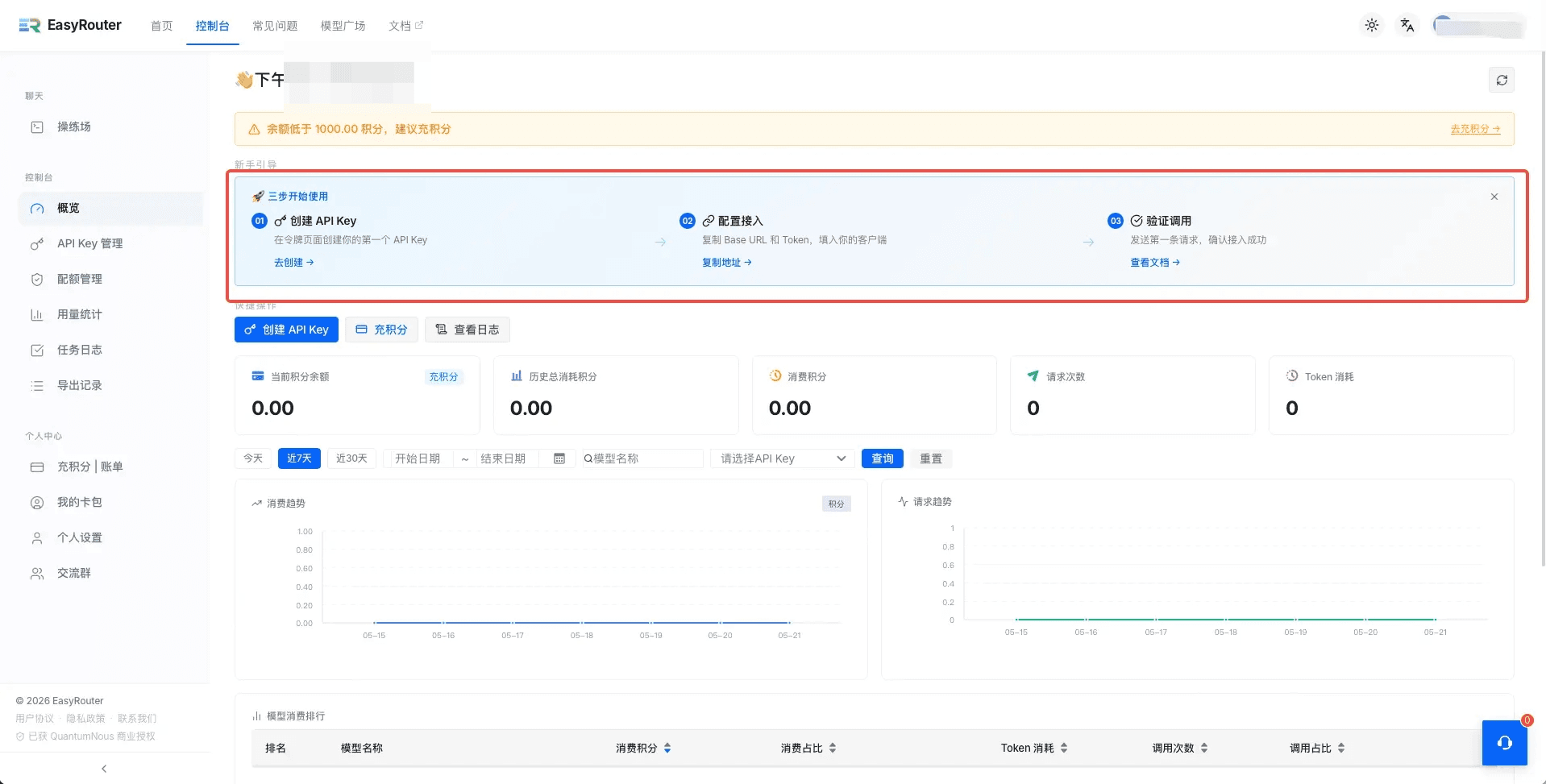
Task: Sort by 调用占比 column arrows
Action: tap(1341, 749)
